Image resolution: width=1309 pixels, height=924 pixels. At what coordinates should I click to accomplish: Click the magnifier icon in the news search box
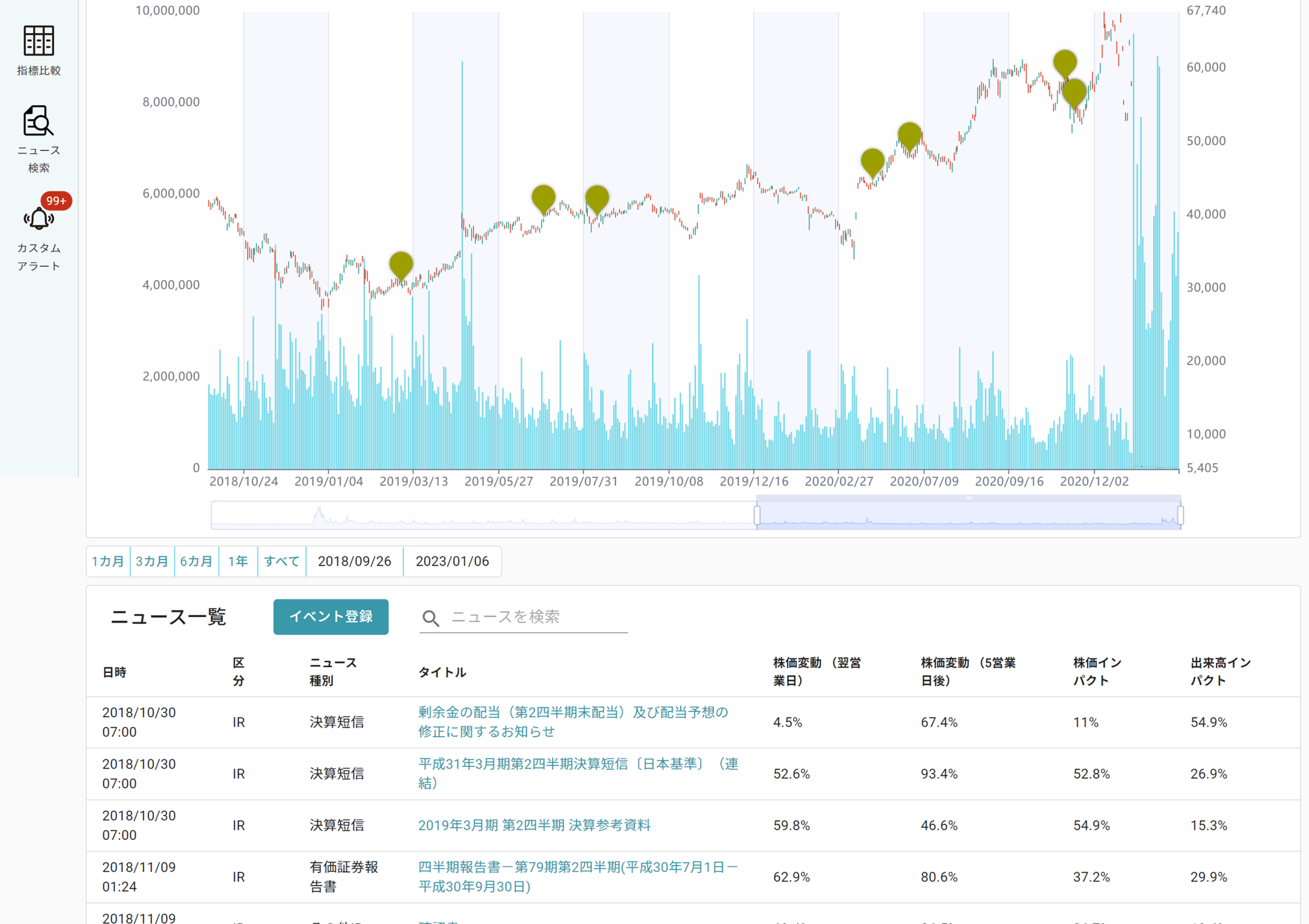click(431, 617)
